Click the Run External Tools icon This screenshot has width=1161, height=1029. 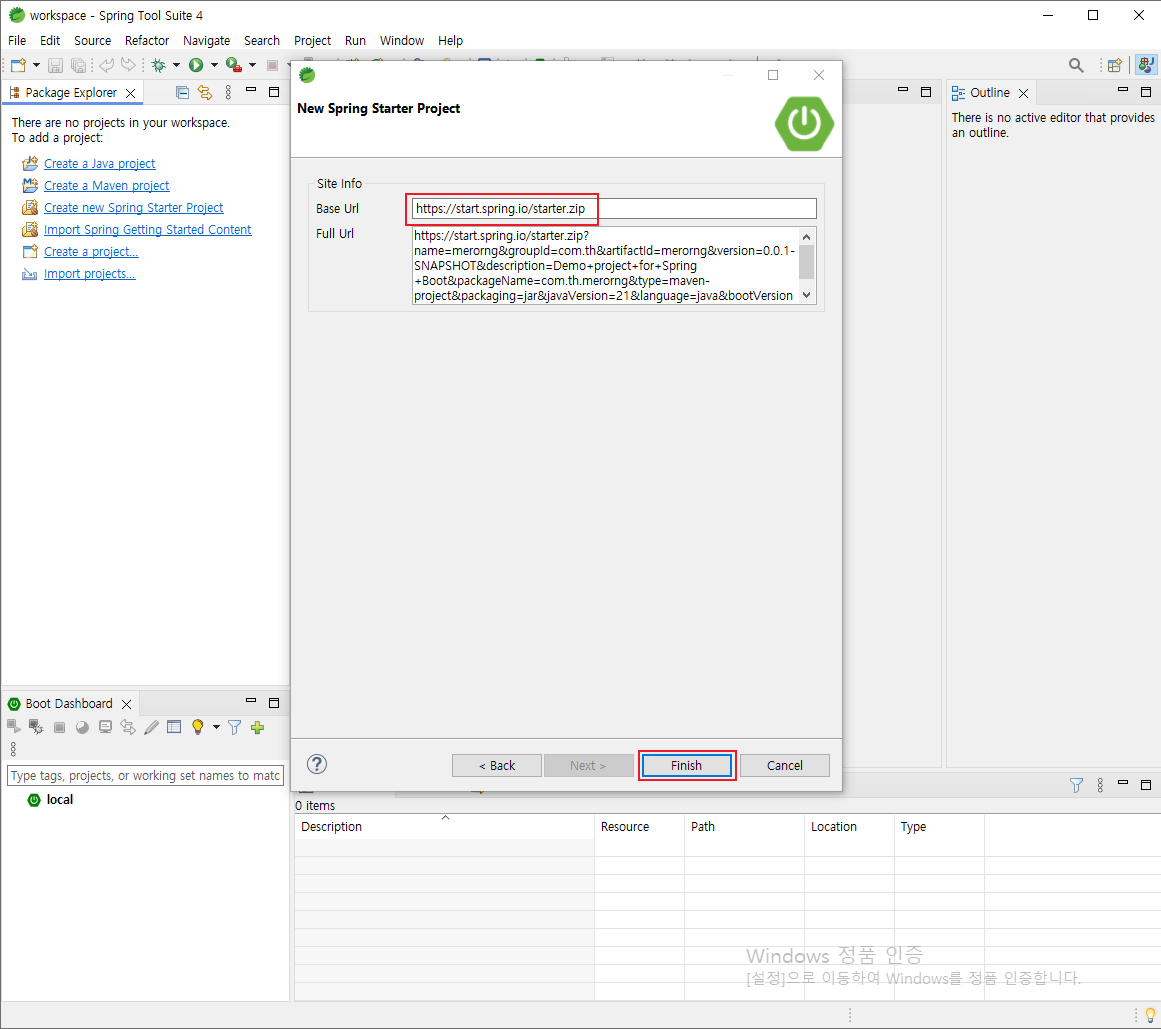point(234,65)
